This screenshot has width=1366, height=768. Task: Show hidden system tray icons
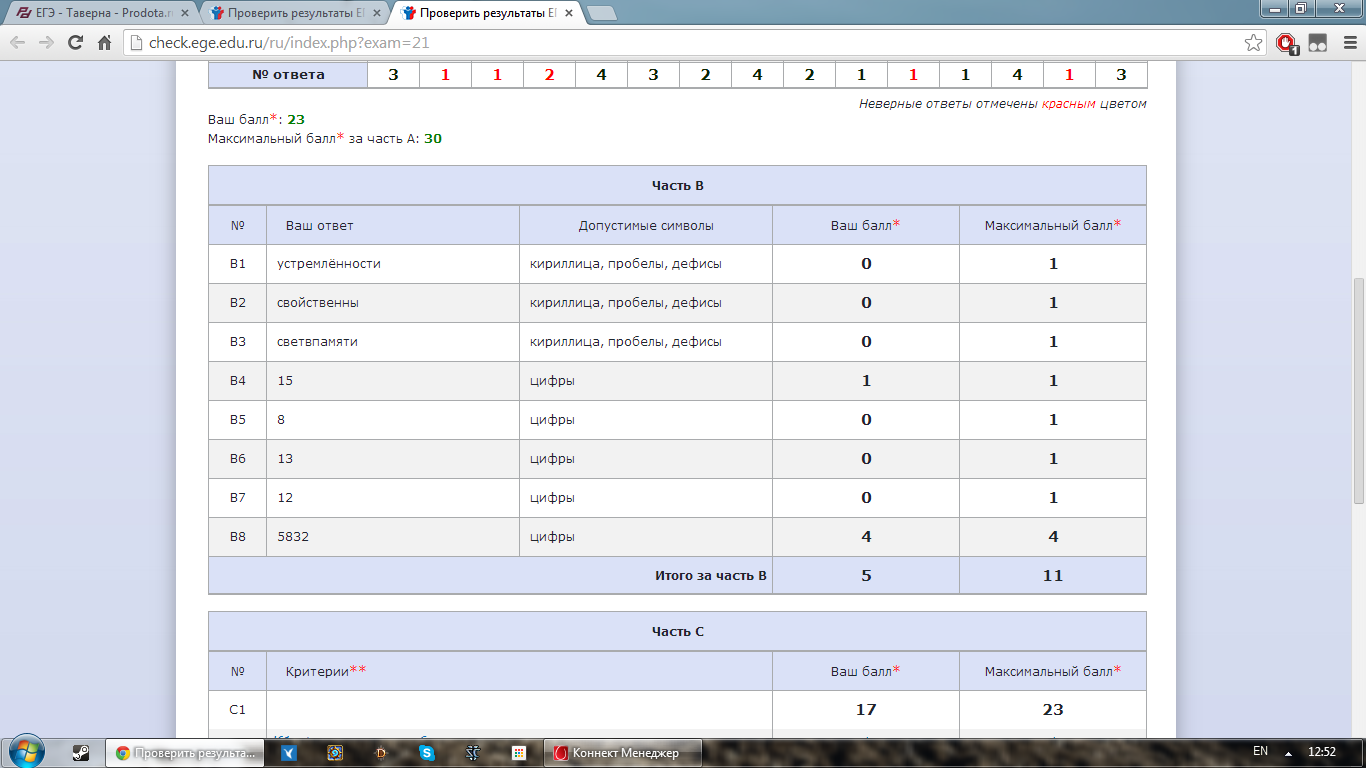[x=1288, y=752]
